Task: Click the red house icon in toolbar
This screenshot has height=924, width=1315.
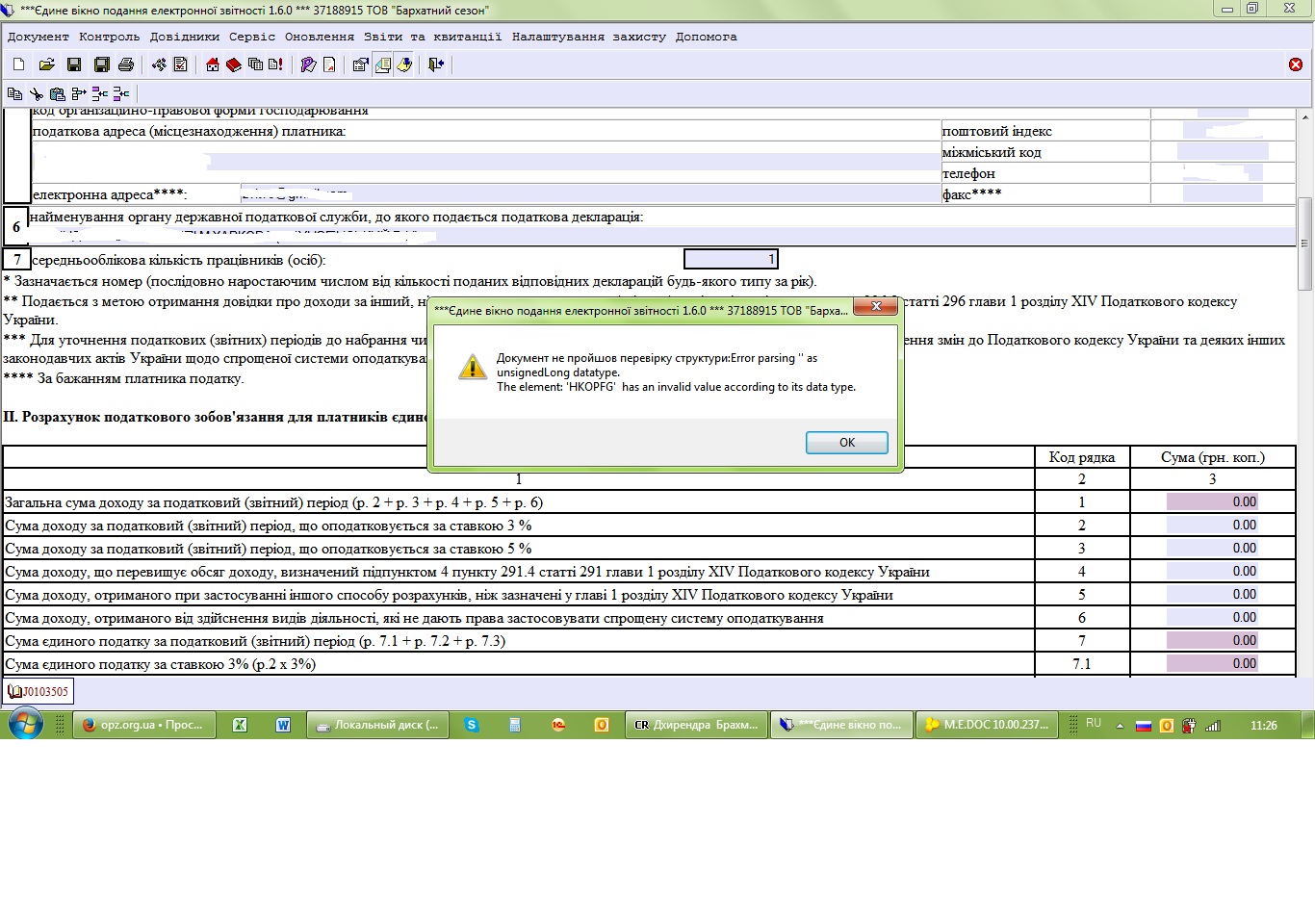Action: [213, 64]
